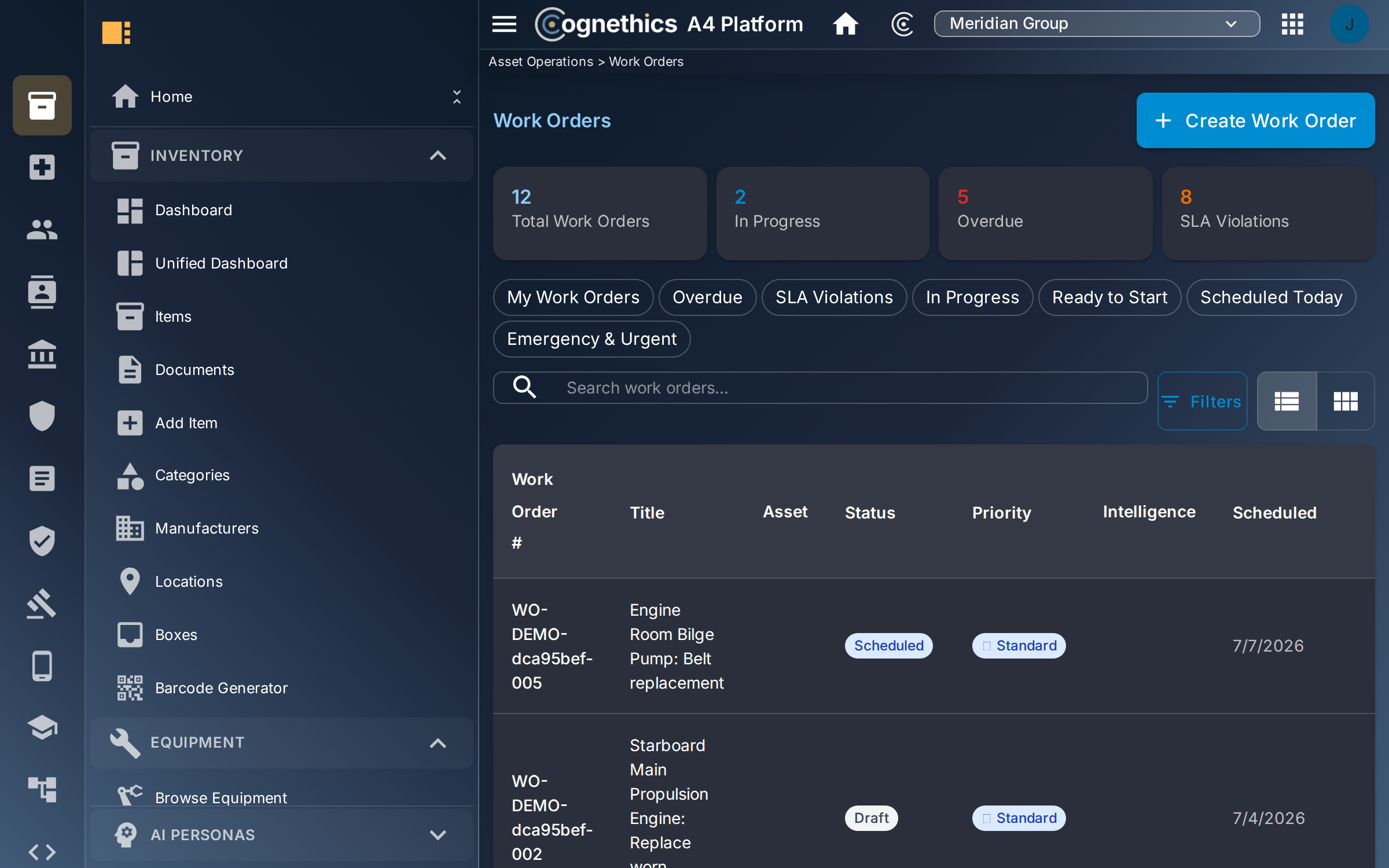The width and height of the screenshot is (1389, 868).
Task: Open the shield checkmark rail icon
Action: (x=42, y=541)
